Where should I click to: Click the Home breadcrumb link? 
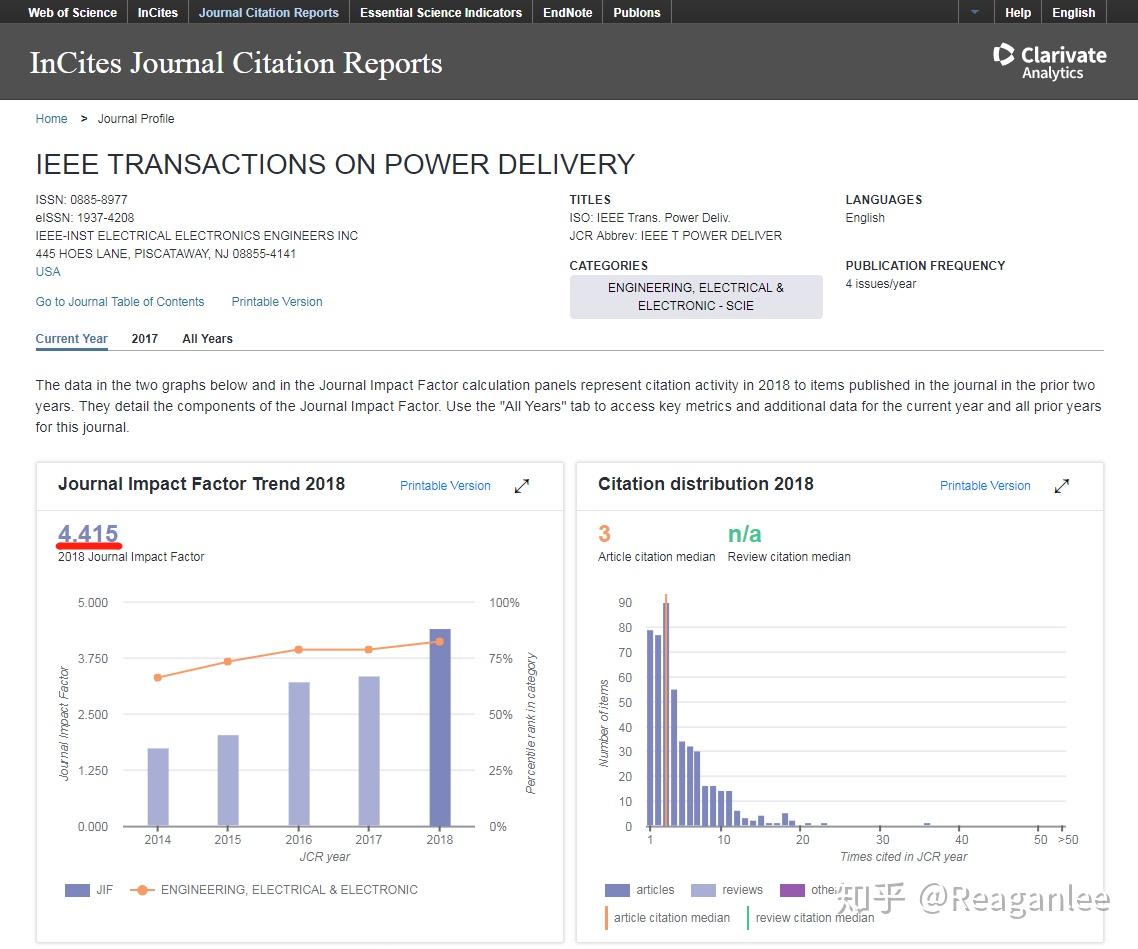click(52, 119)
